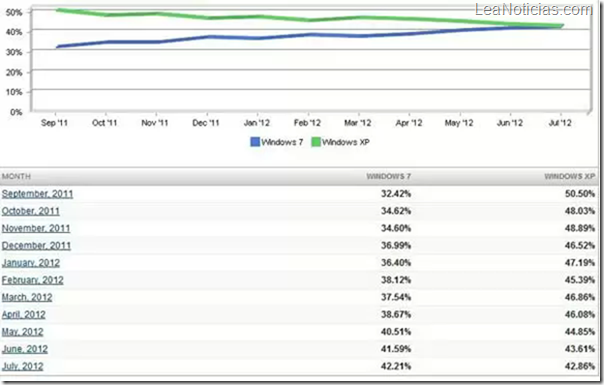The height and width of the screenshot is (385, 604).
Task: Click the Jul '12 axis label
Action: pos(560,123)
